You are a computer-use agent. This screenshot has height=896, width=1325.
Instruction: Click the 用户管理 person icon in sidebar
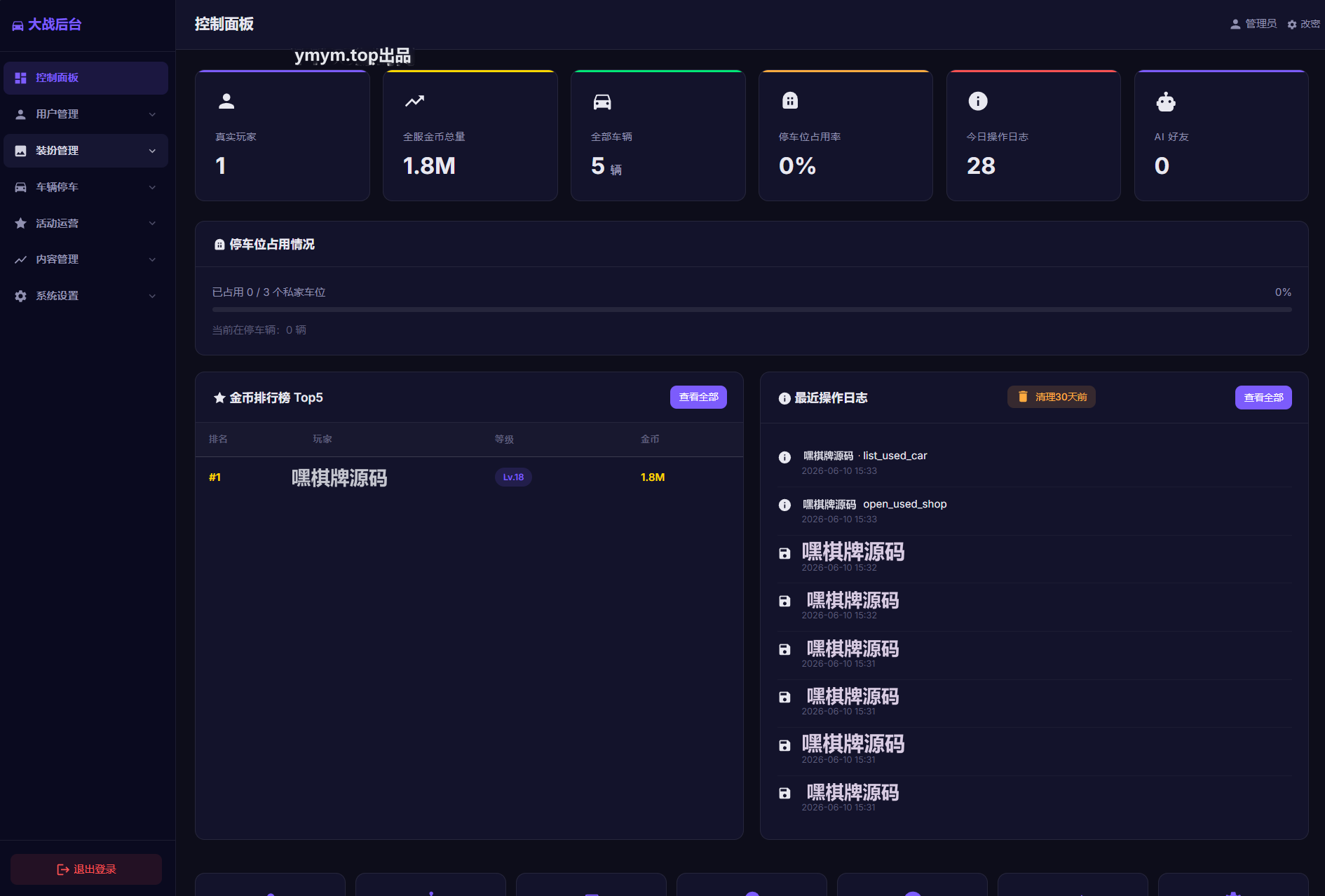click(x=20, y=114)
